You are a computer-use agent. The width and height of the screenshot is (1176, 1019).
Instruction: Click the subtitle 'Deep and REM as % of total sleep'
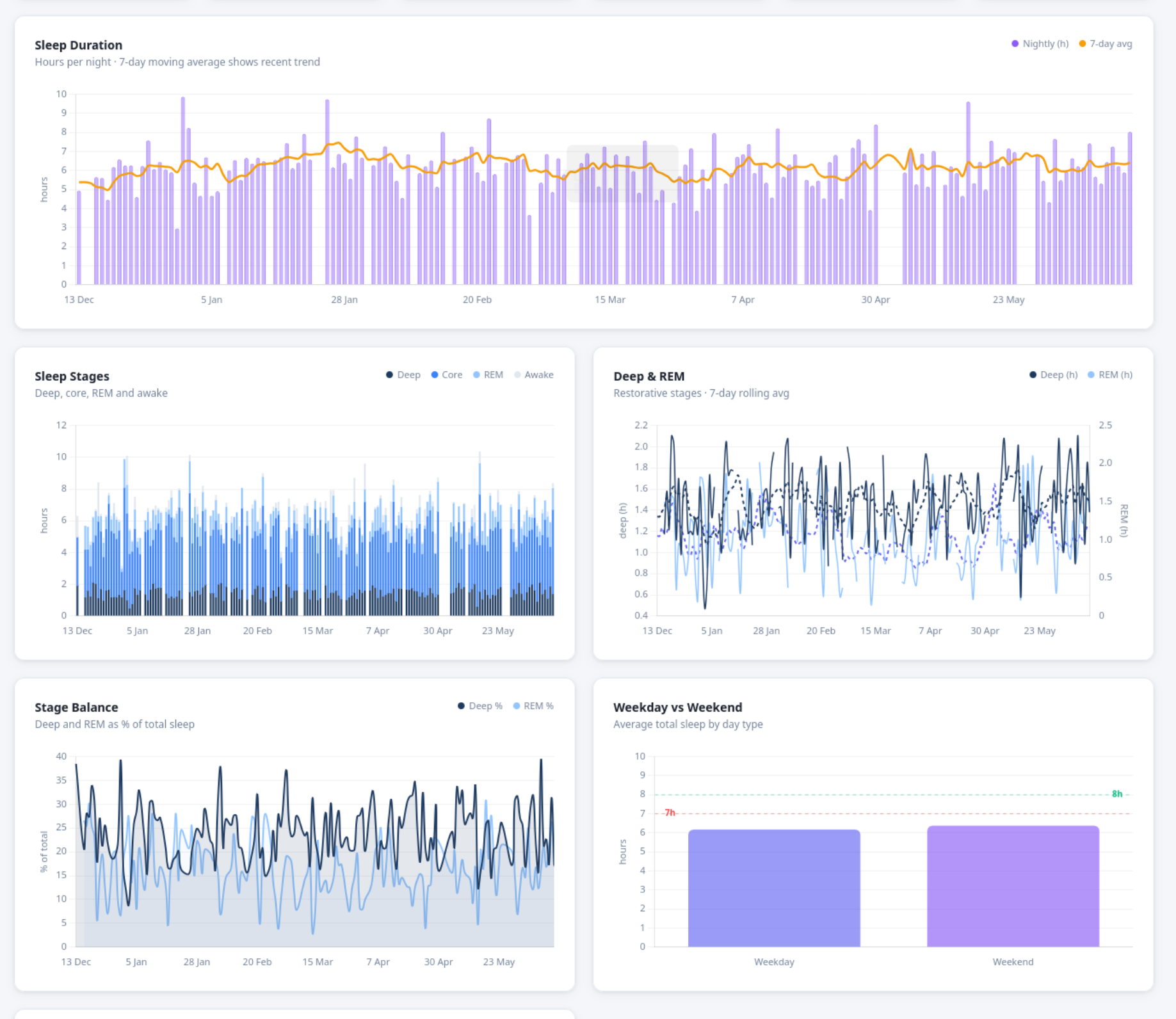point(115,724)
